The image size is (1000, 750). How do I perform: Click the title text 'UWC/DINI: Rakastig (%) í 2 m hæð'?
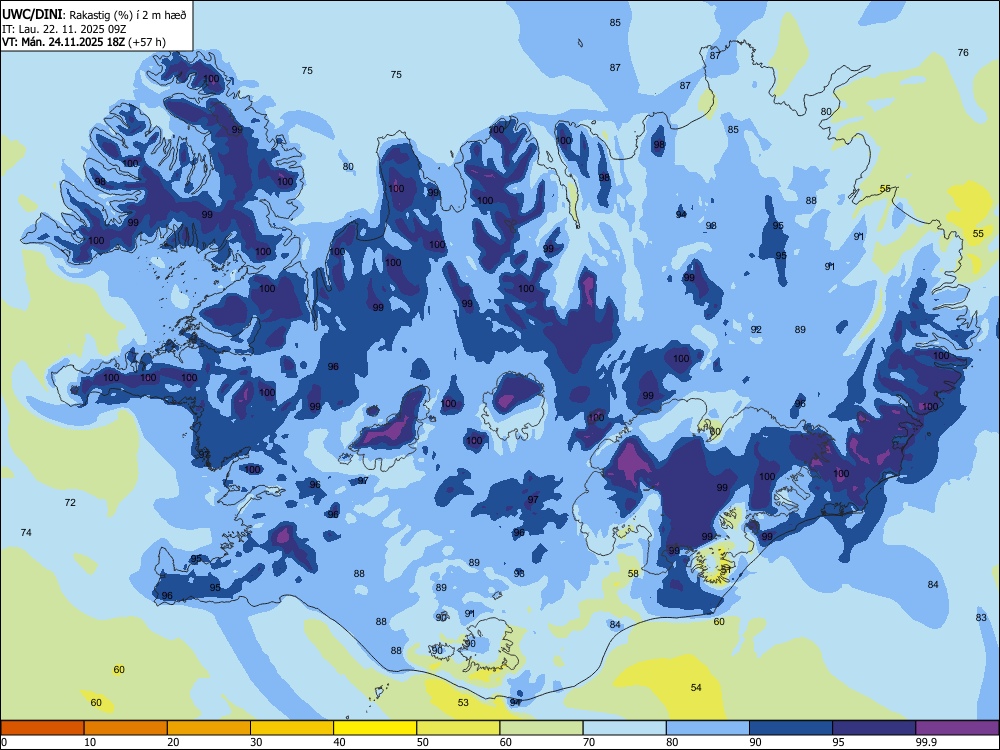[94, 14]
